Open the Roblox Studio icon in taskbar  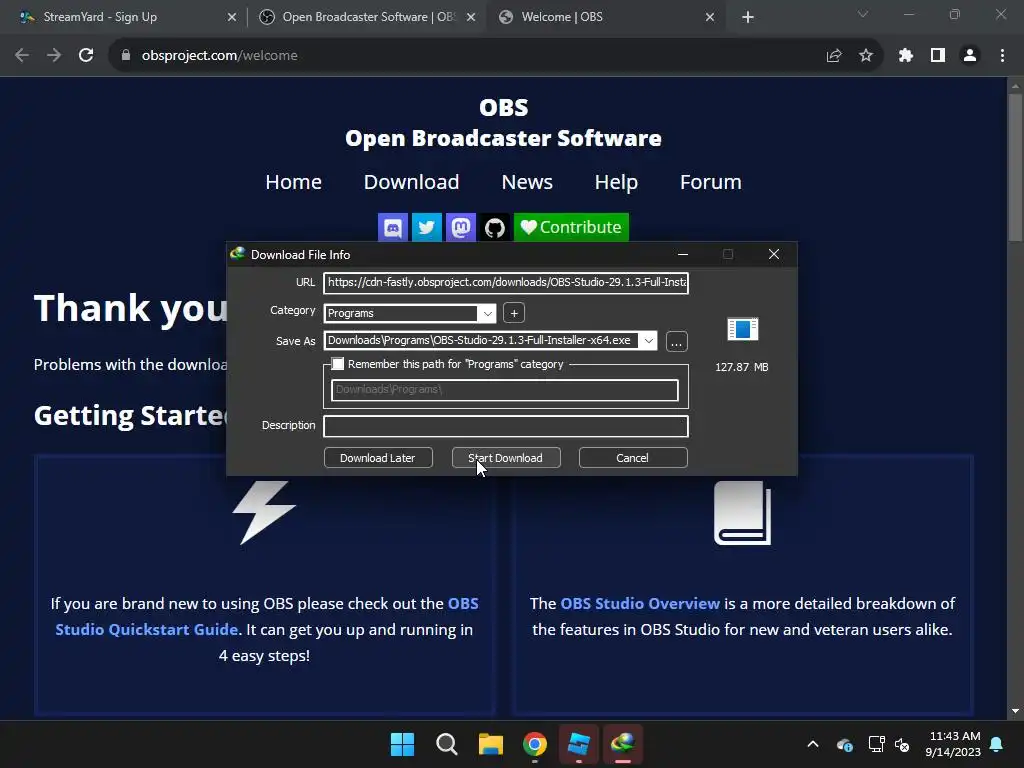click(x=579, y=744)
